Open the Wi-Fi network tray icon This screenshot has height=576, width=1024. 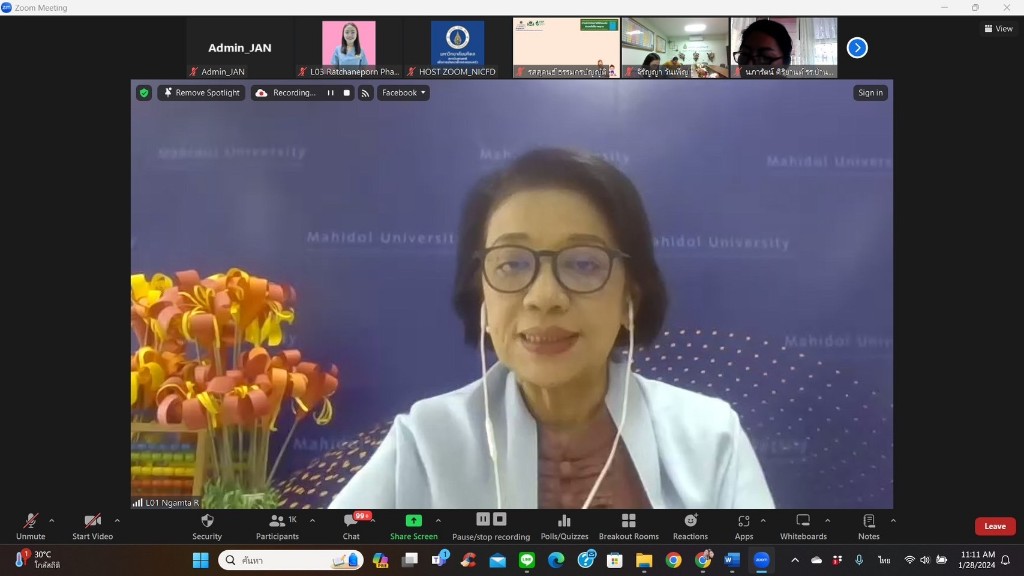909,560
